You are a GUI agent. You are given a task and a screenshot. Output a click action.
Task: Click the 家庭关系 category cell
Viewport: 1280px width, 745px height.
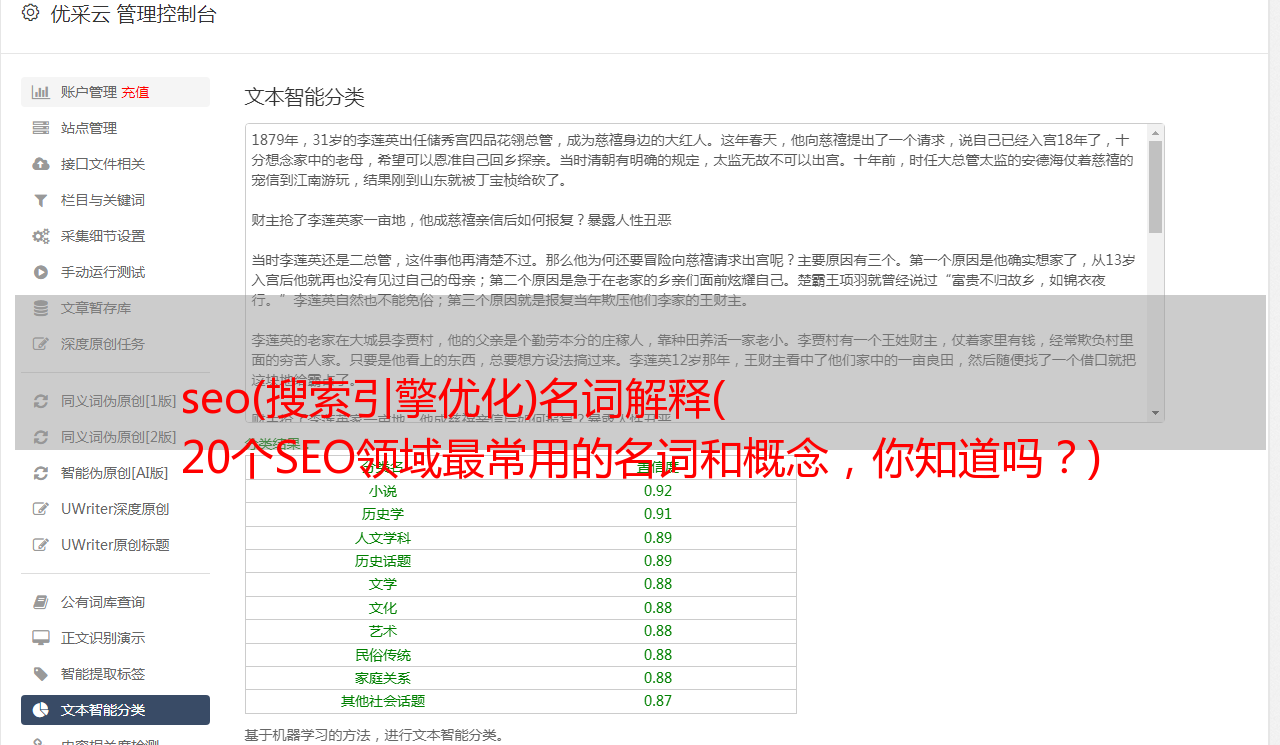pos(383,678)
